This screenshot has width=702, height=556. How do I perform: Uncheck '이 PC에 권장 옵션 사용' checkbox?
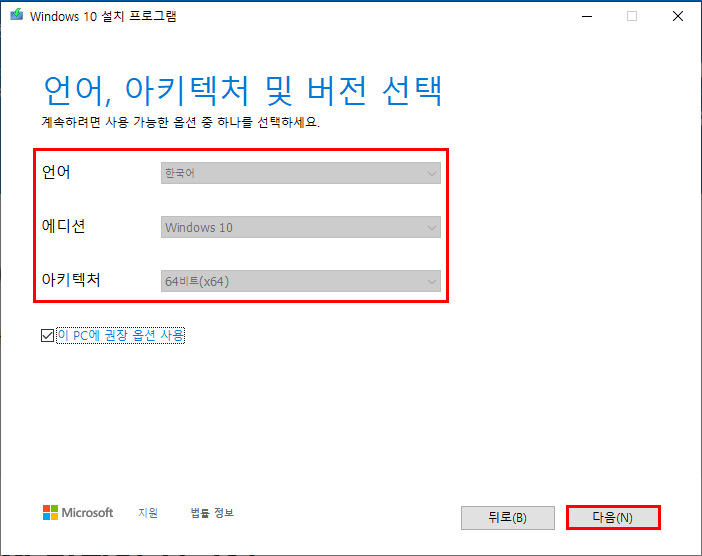coord(47,335)
